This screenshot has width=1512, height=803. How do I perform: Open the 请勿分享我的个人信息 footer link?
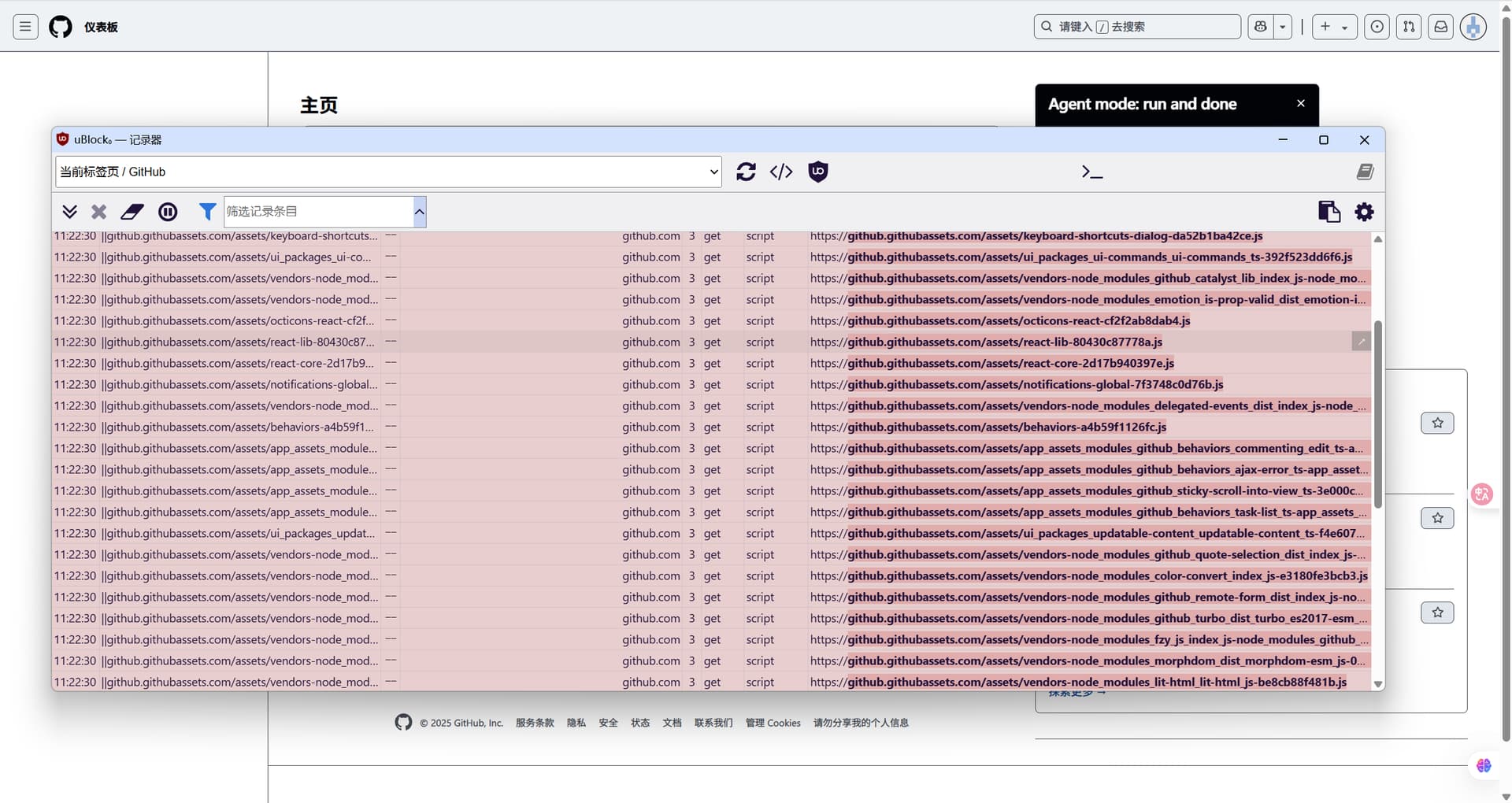click(861, 723)
